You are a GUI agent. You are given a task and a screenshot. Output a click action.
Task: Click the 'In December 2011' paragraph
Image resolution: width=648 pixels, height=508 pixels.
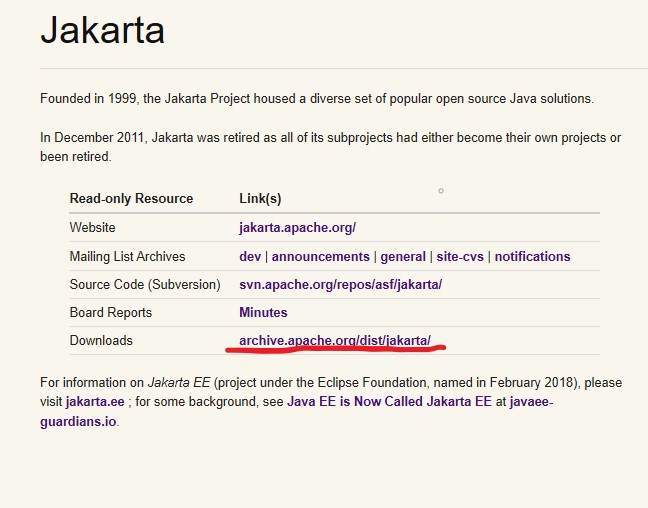tap(331, 147)
